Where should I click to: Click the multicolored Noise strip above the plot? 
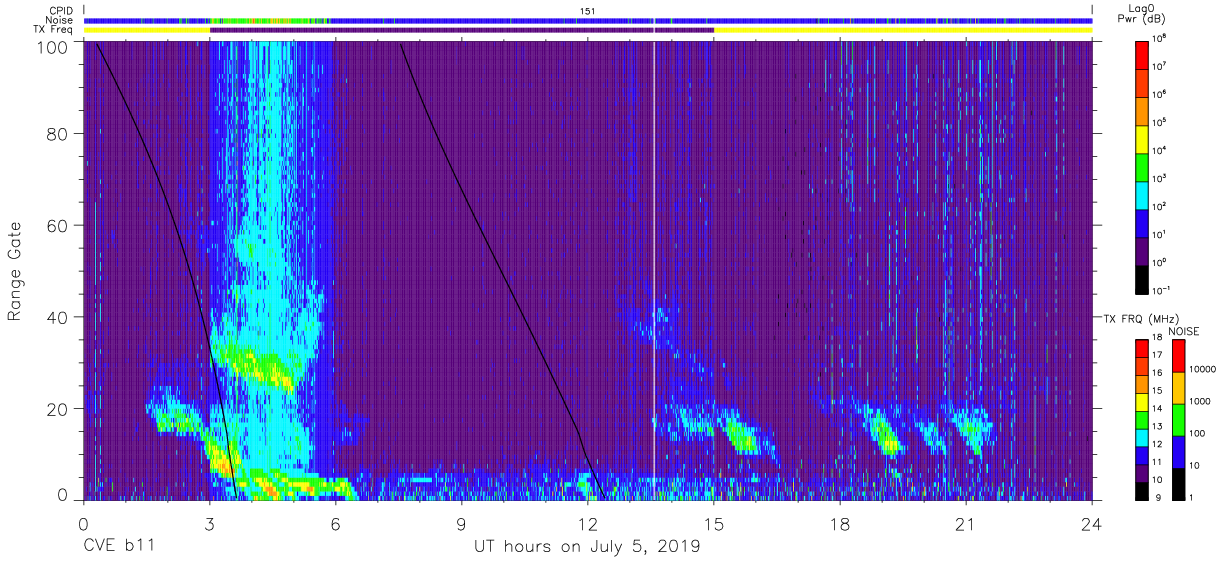click(588, 20)
